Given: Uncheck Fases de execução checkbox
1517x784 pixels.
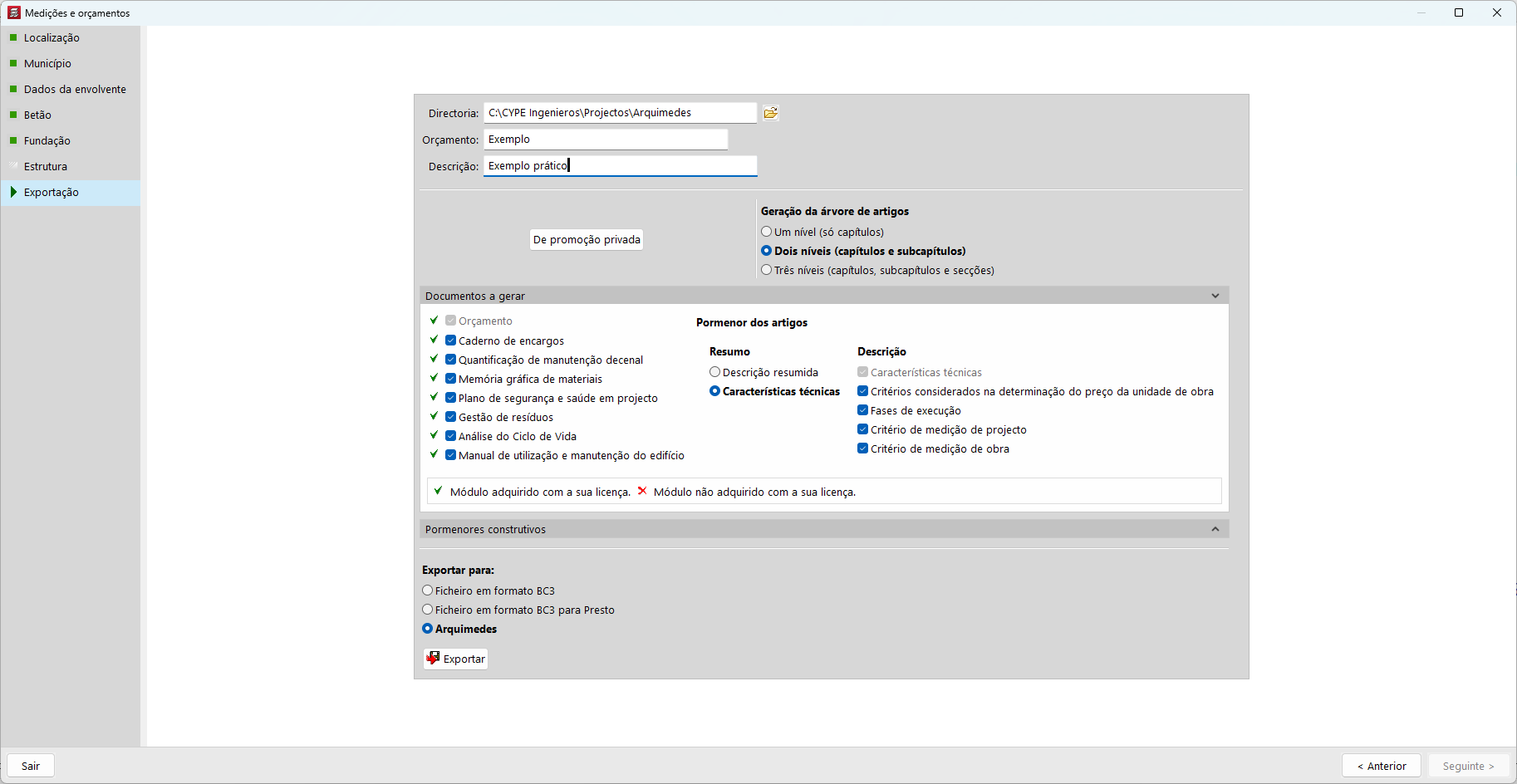Looking at the screenshot, I should [x=862, y=410].
